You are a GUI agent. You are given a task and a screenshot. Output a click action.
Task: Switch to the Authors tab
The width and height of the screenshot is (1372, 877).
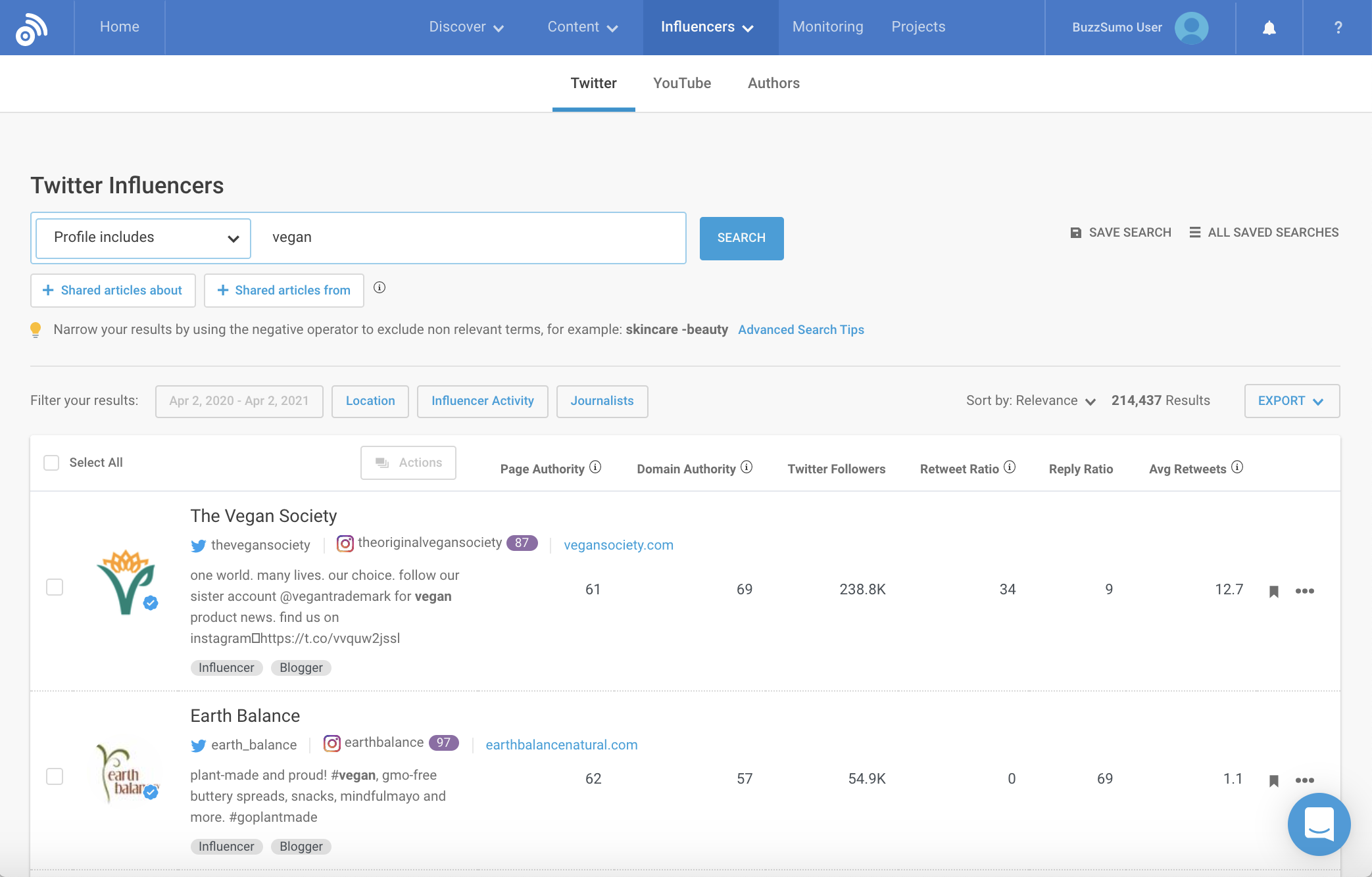pos(773,83)
